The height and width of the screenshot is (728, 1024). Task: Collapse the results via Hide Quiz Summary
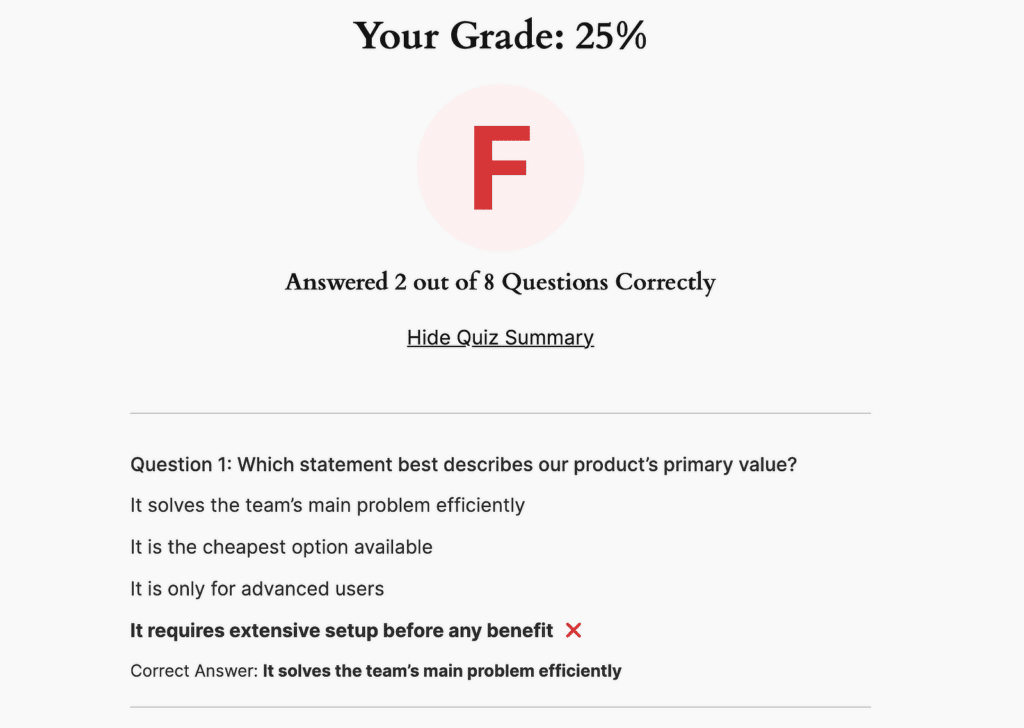[500, 338]
